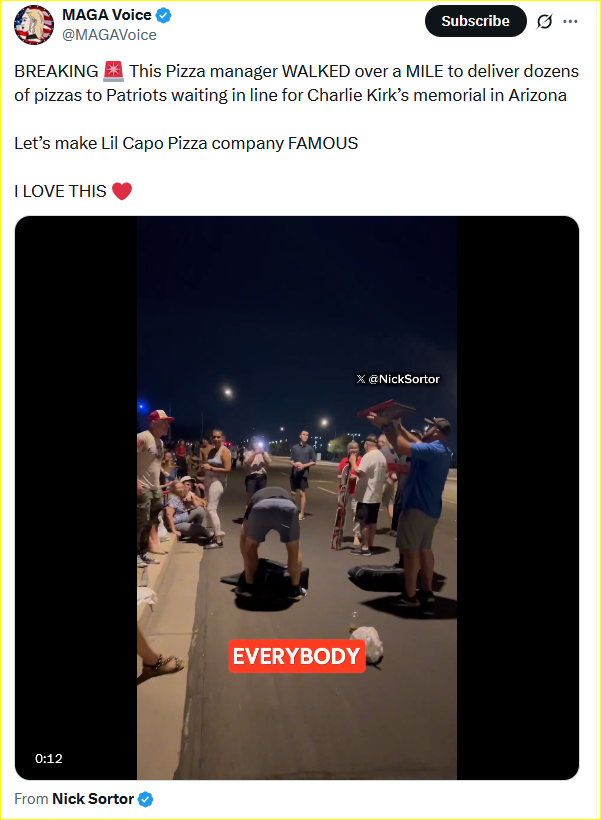Open the Nick Sortor source link

tap(93, 799)
